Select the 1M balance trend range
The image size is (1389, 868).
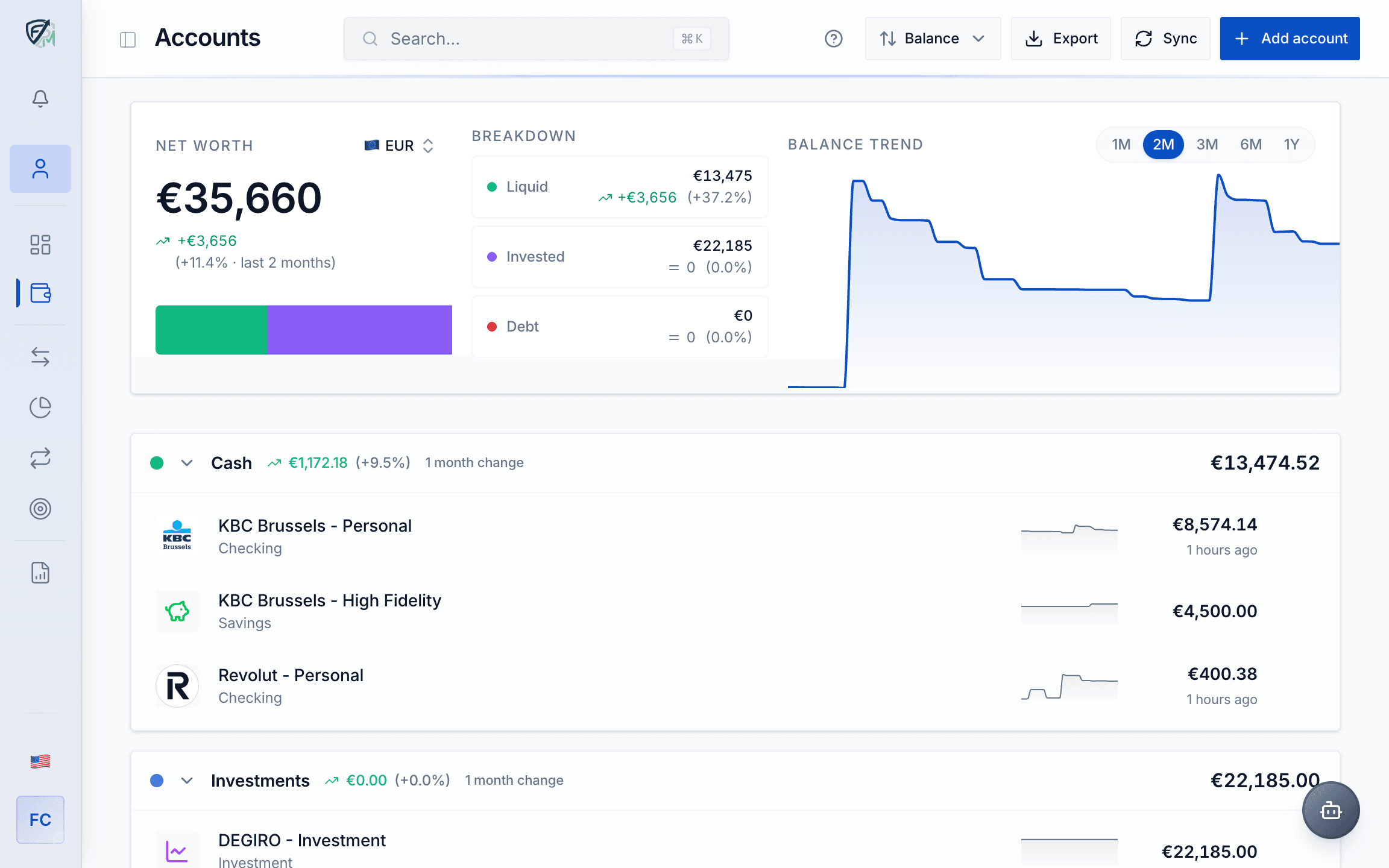1121,145
